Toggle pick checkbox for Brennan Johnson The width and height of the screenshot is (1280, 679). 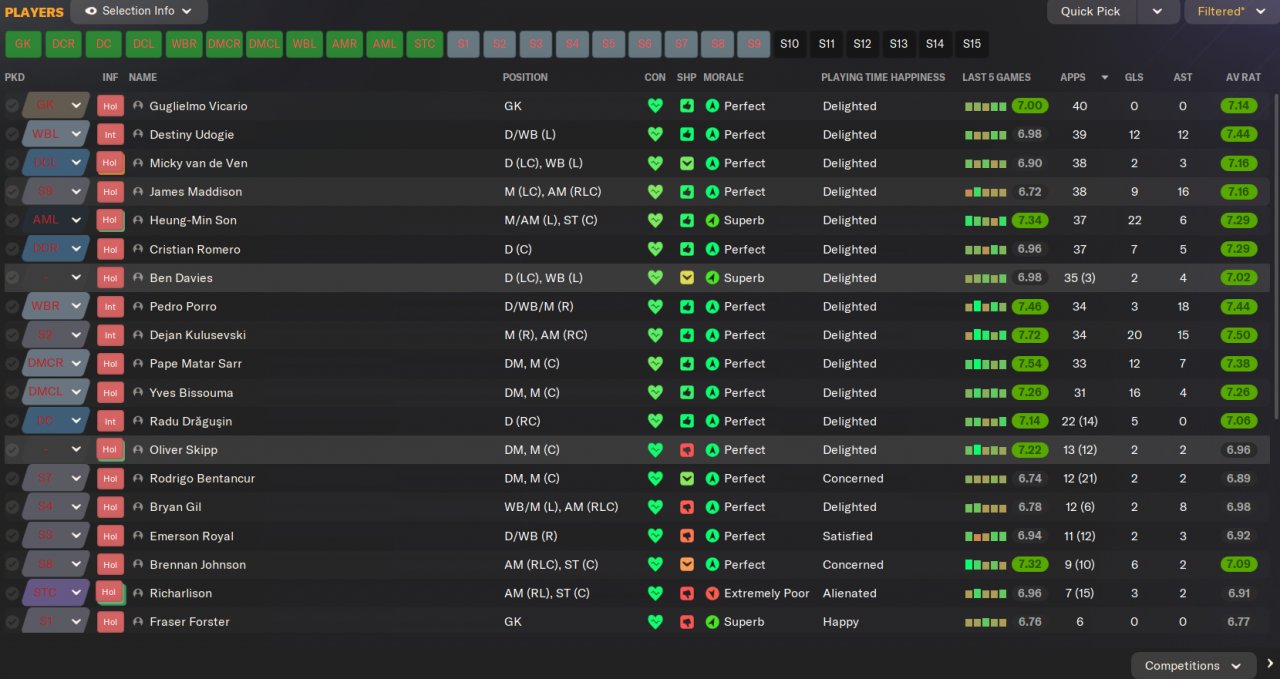[x=12, y=564]
